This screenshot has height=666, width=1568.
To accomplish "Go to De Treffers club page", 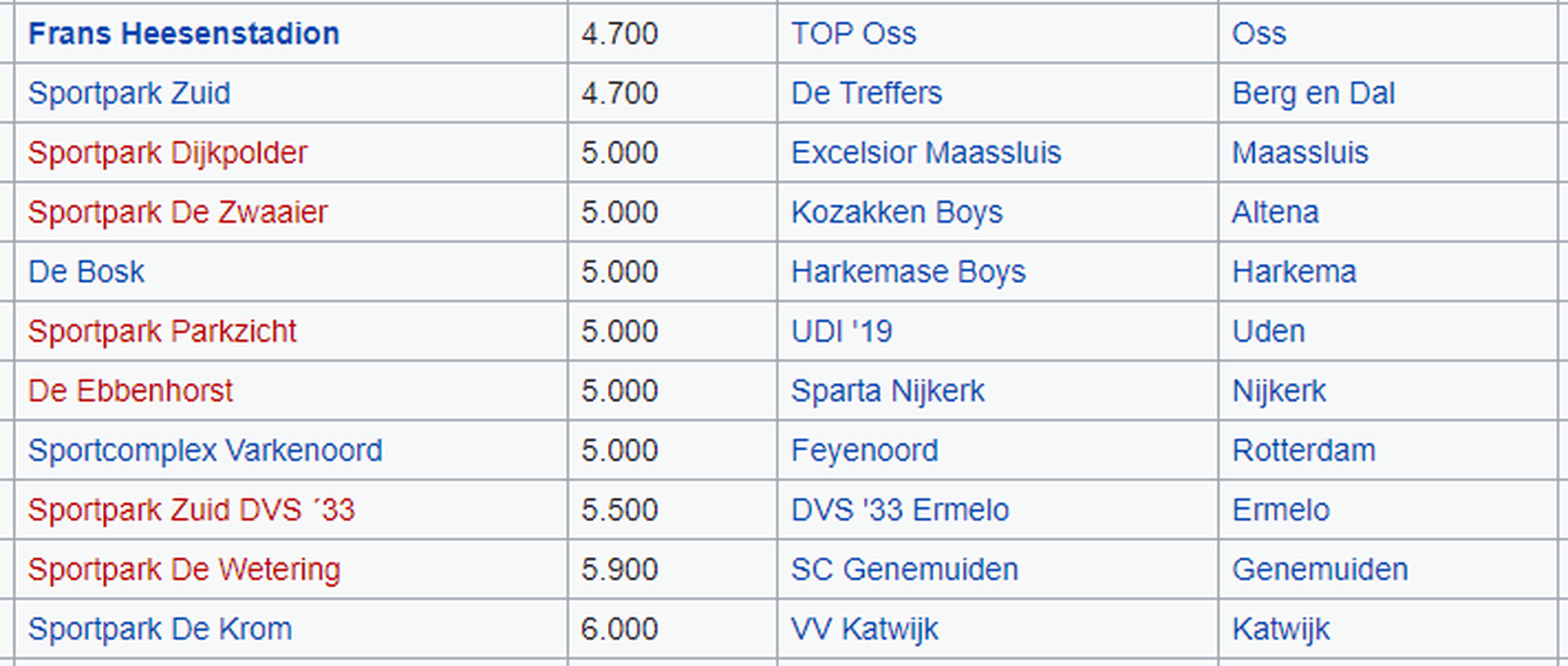I will 866,94.
